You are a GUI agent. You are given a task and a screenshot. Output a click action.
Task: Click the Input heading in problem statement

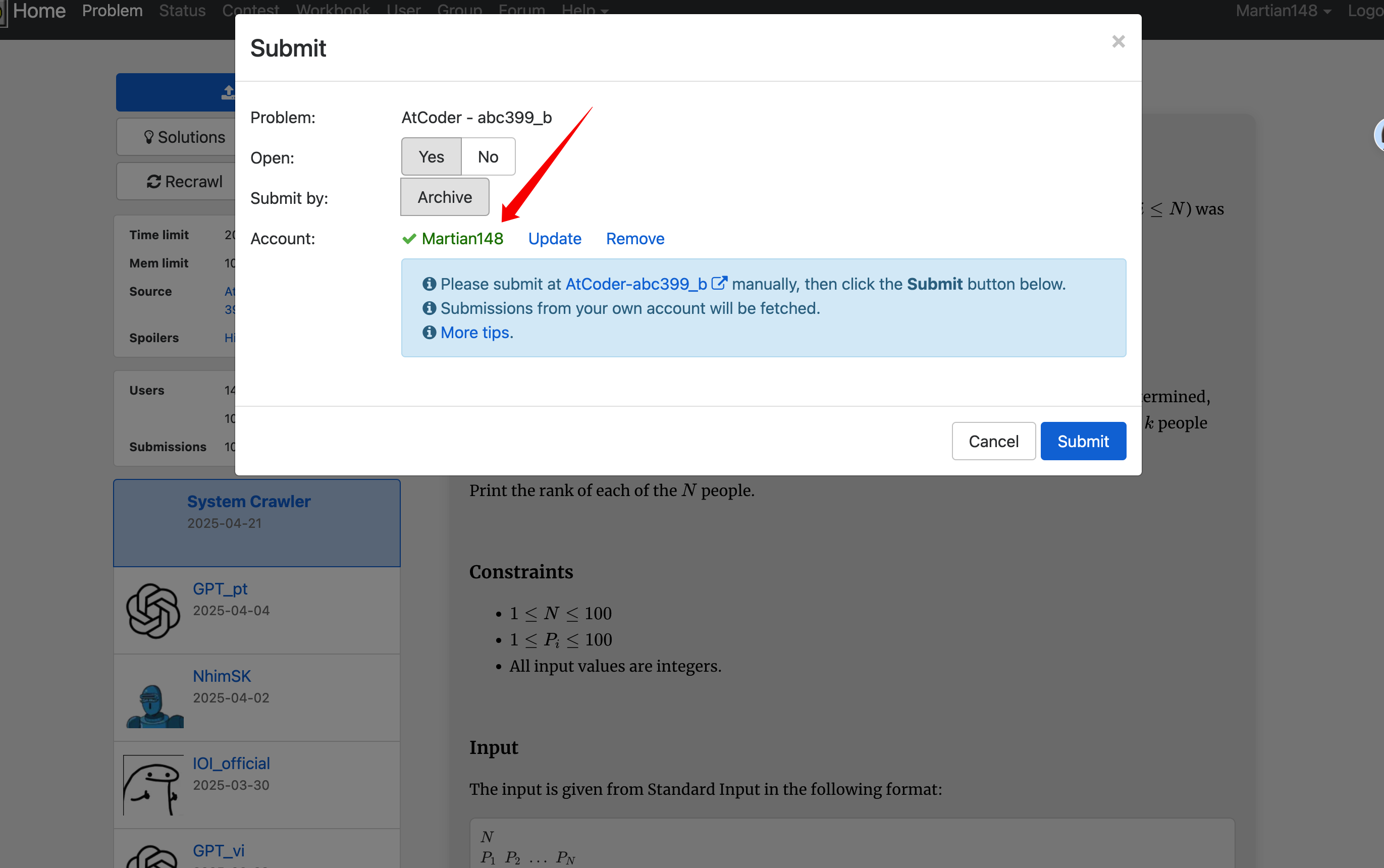[494, 747]
